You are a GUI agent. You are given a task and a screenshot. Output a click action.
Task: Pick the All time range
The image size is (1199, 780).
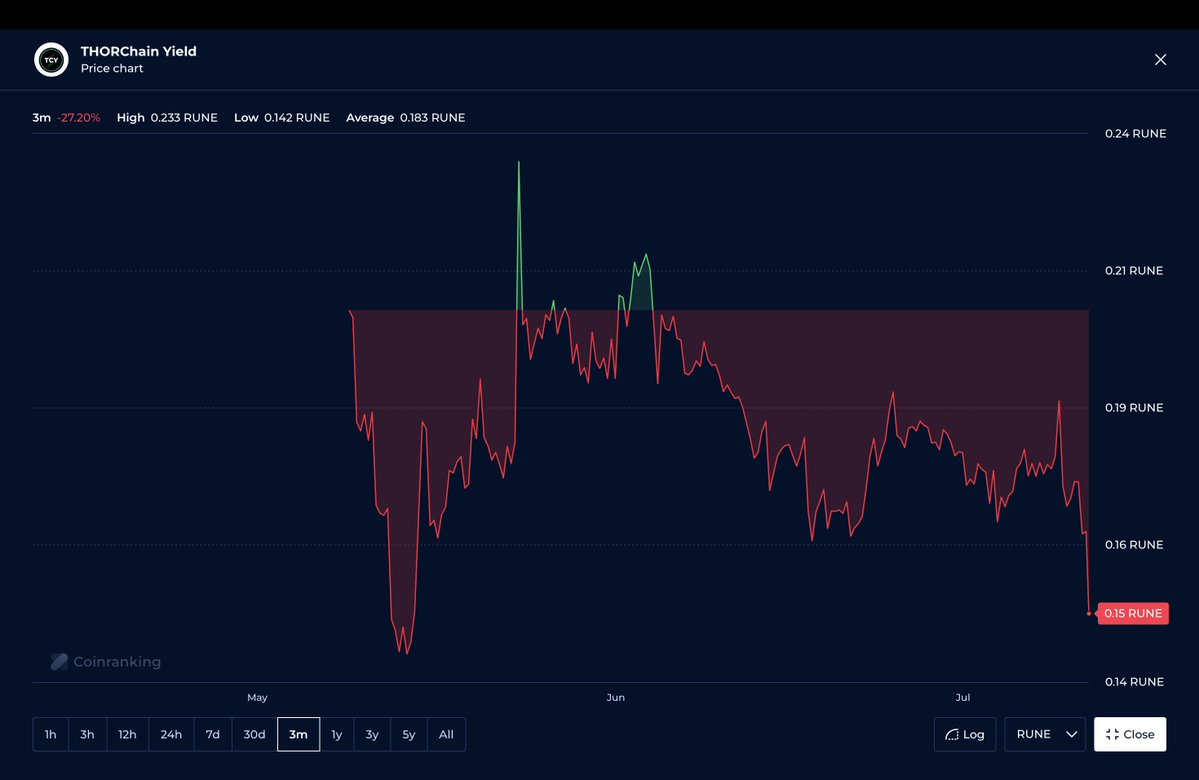coord(447,734)
